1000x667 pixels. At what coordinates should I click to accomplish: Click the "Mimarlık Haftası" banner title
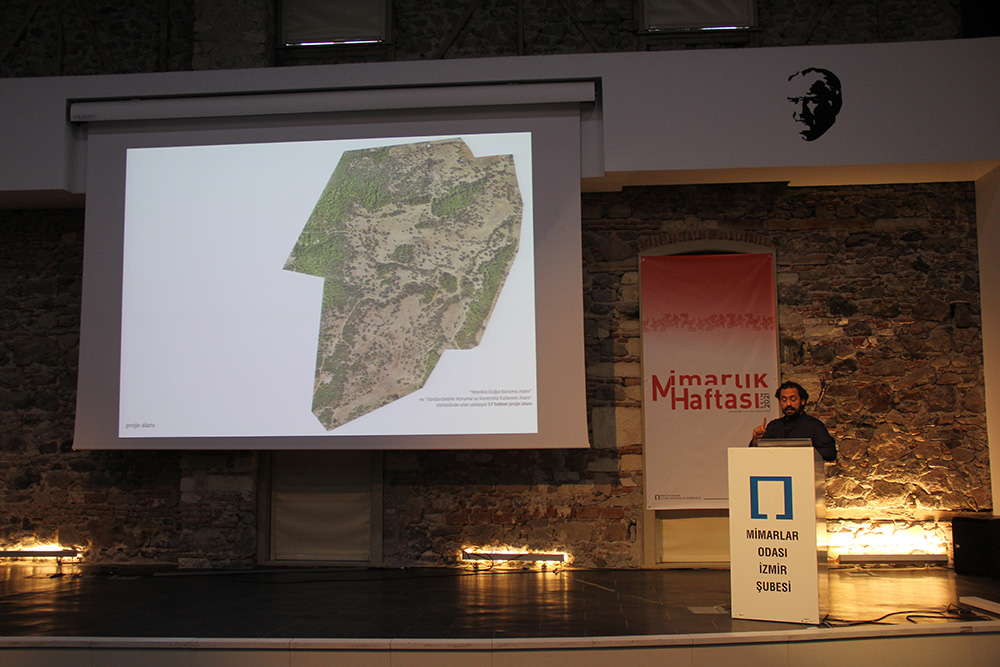tap(710, 392)
